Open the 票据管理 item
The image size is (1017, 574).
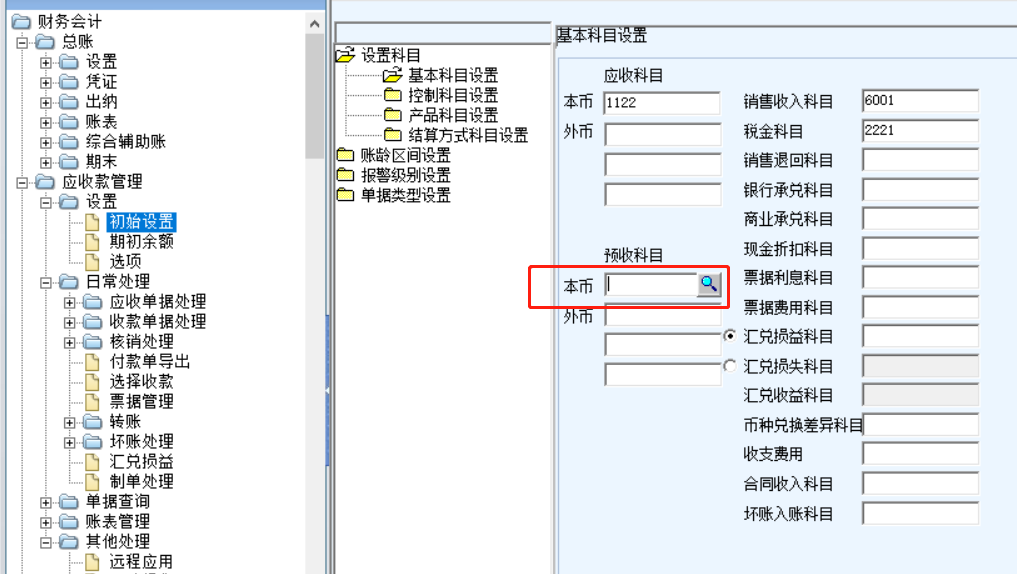coord(141,402)
